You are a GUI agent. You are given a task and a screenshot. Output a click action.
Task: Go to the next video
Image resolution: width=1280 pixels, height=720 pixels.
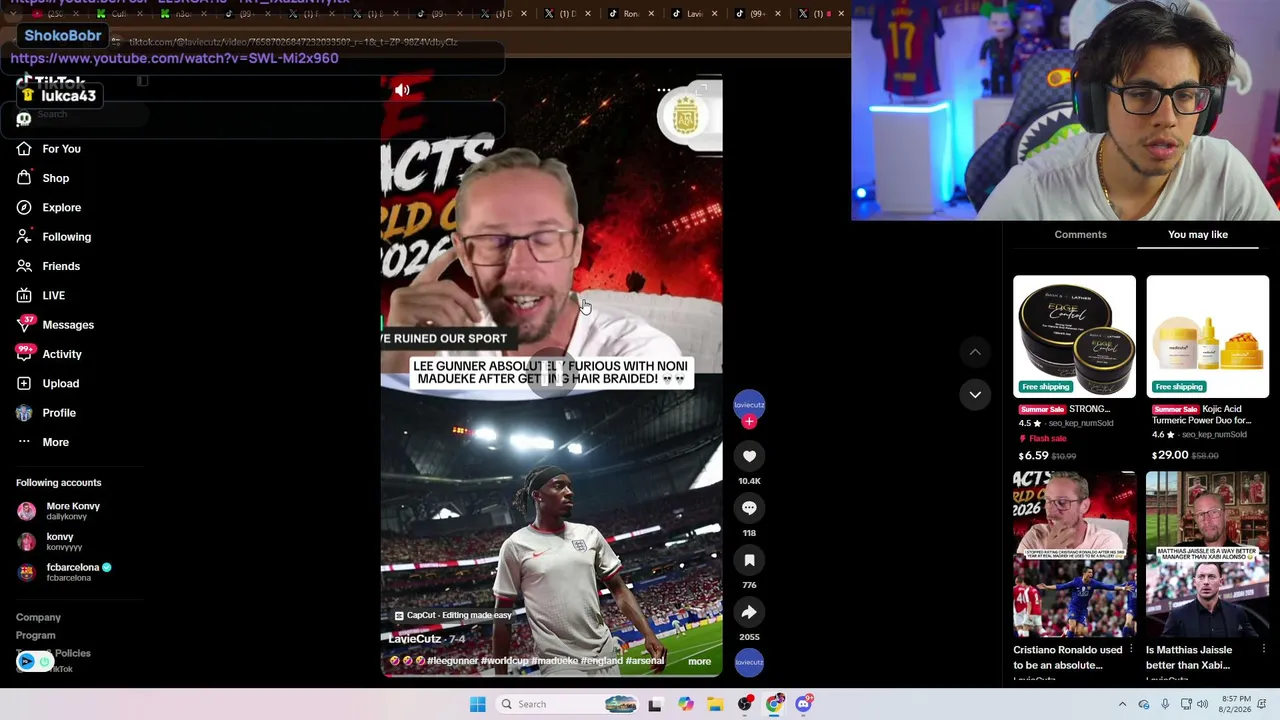pyautogui.click(x=975, y=394)
